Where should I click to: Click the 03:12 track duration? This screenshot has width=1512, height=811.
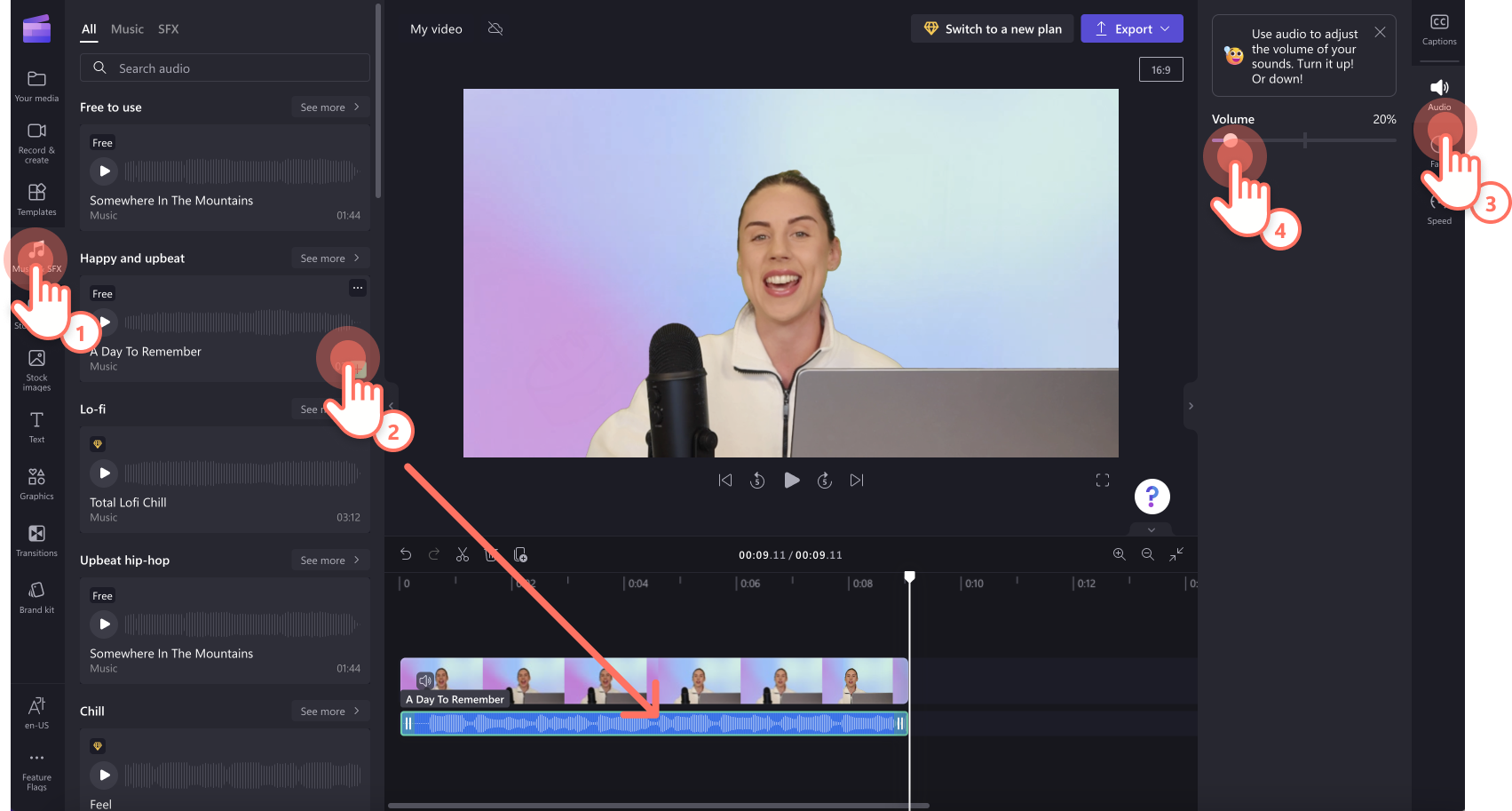[348, 517]
